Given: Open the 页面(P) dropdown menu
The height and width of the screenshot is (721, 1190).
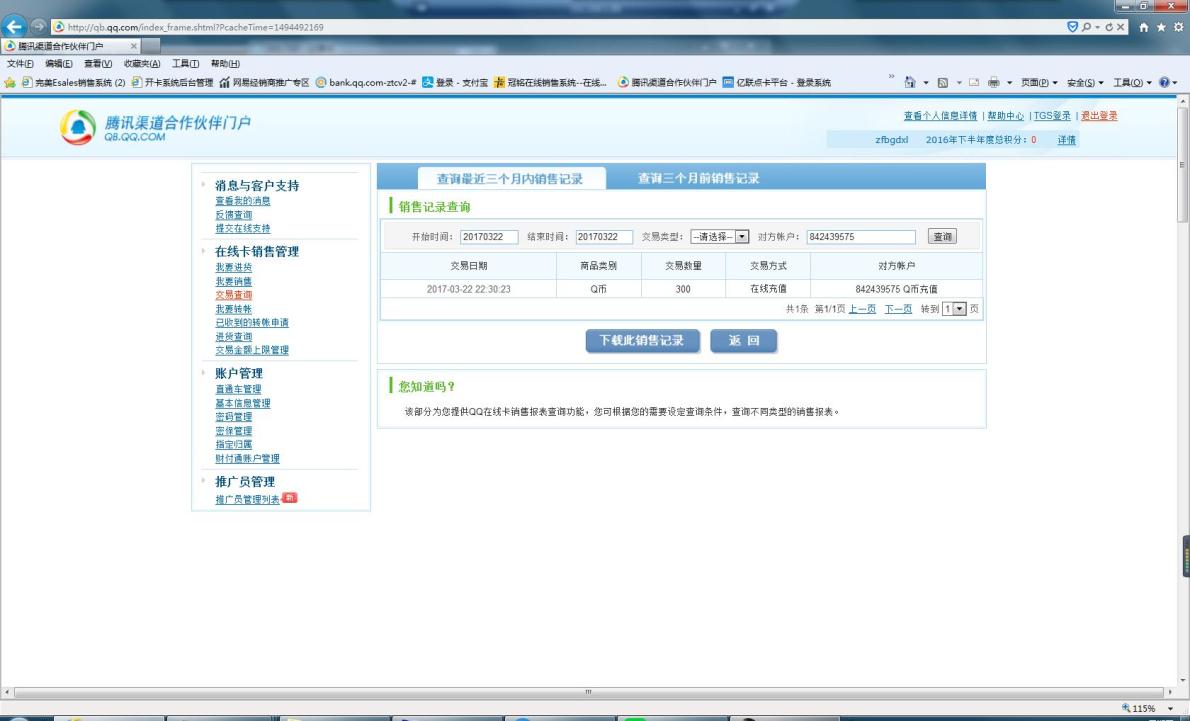Looking at the screenshot, I should [1039, 82].
